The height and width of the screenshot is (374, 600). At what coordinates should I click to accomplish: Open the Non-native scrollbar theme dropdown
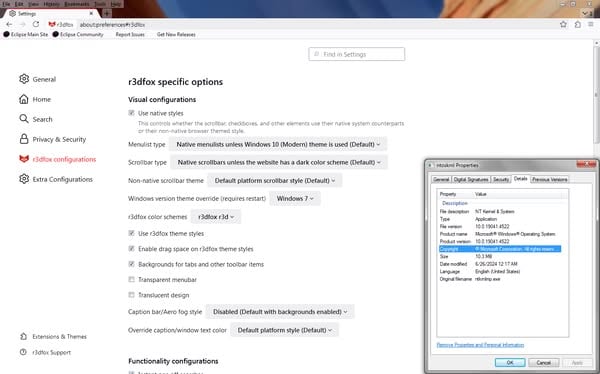[x=275, y=180]
